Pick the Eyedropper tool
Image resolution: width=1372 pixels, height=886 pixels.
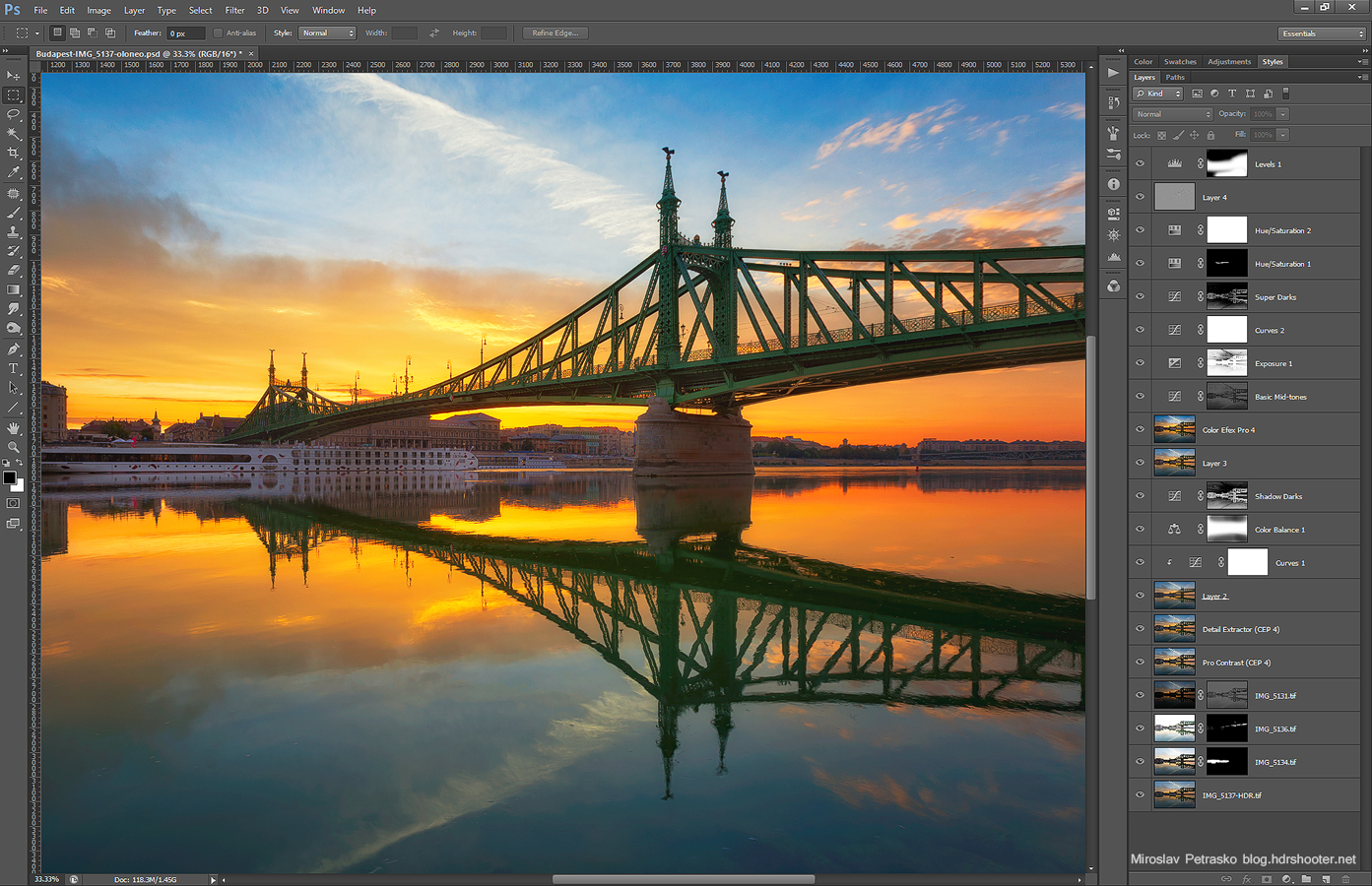[14, 173]
